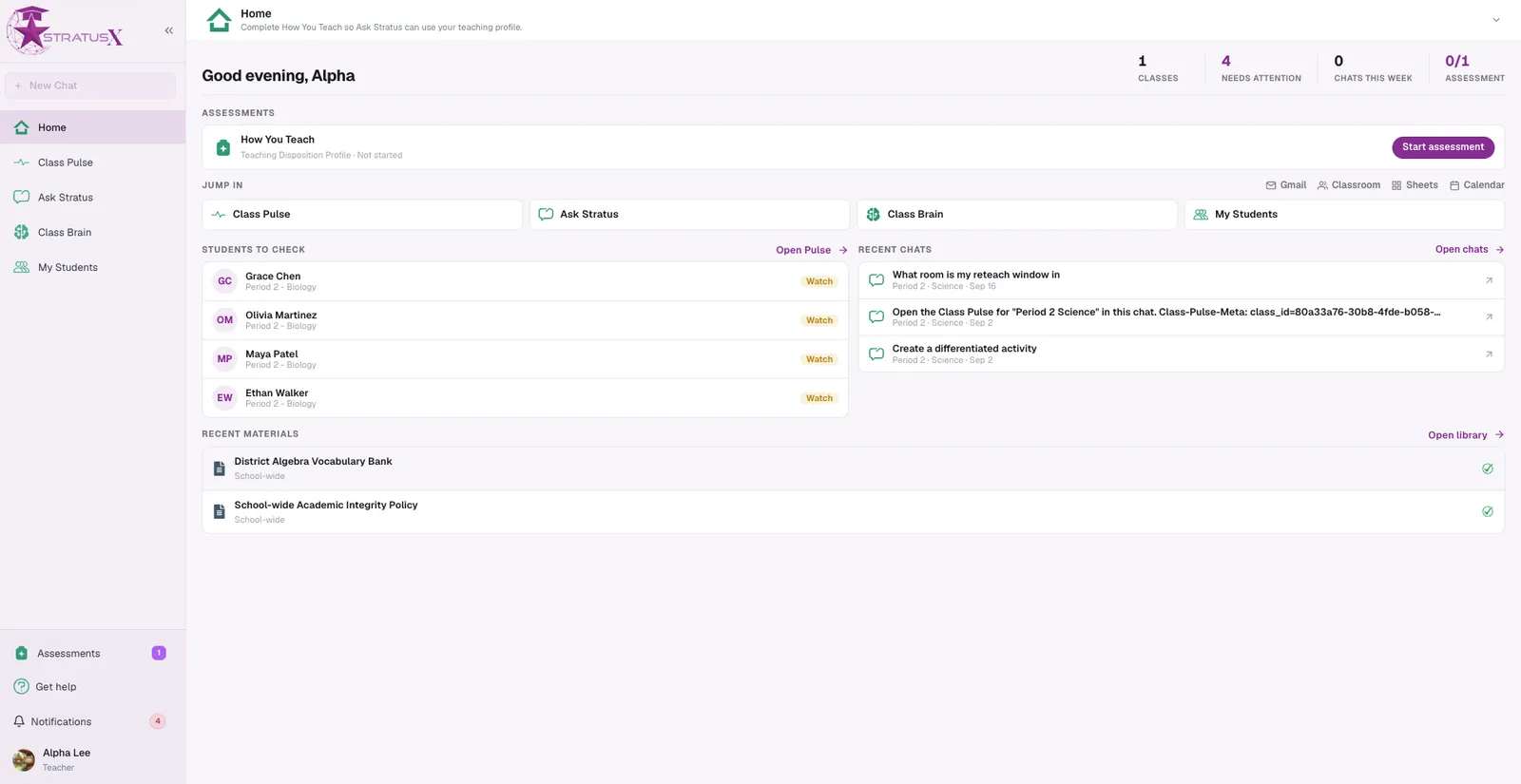Open the Sheets shortcut

pyautogui.click(x=1415, y=185)
